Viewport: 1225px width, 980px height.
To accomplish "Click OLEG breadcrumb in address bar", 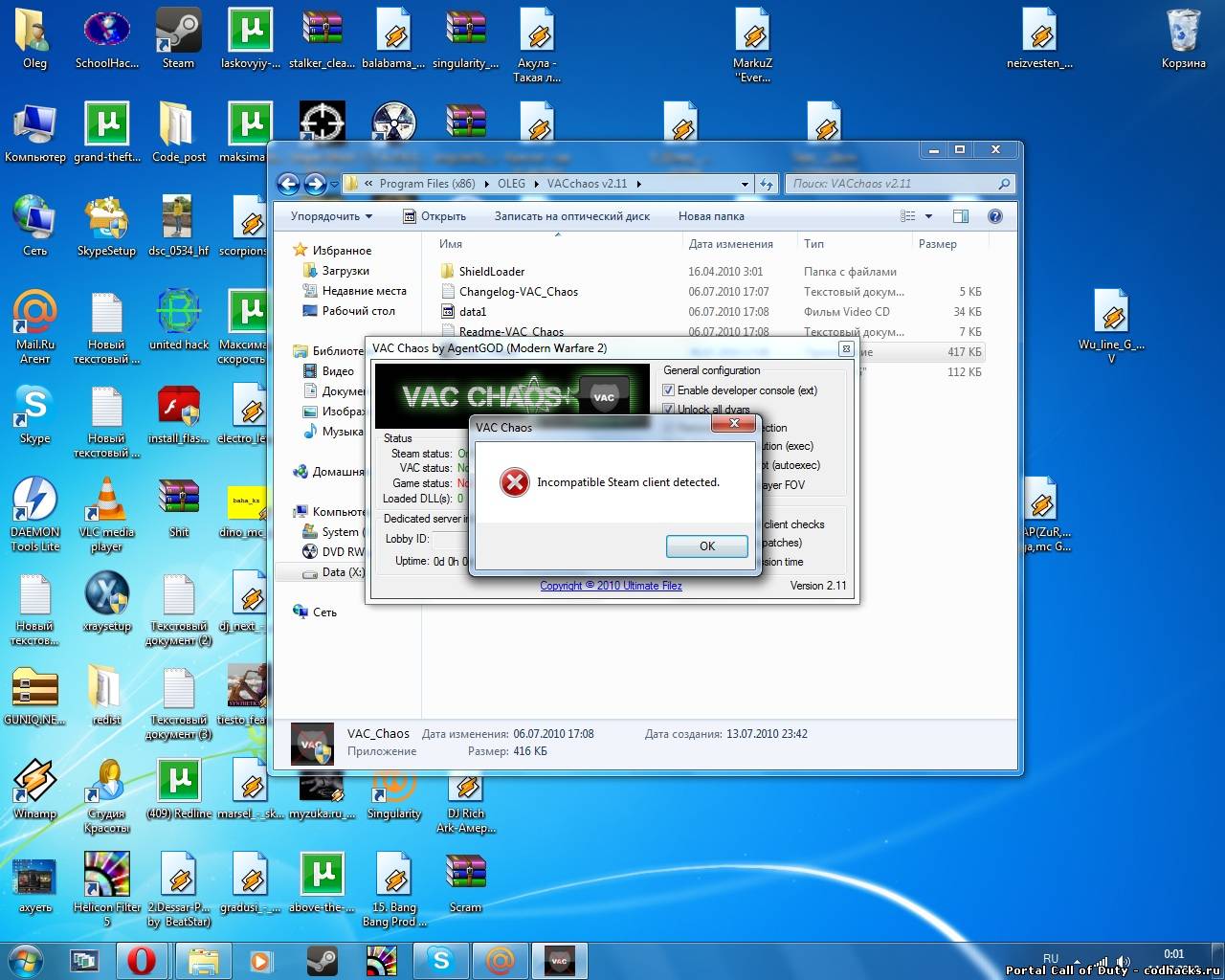I will click(x=511, y=184).
